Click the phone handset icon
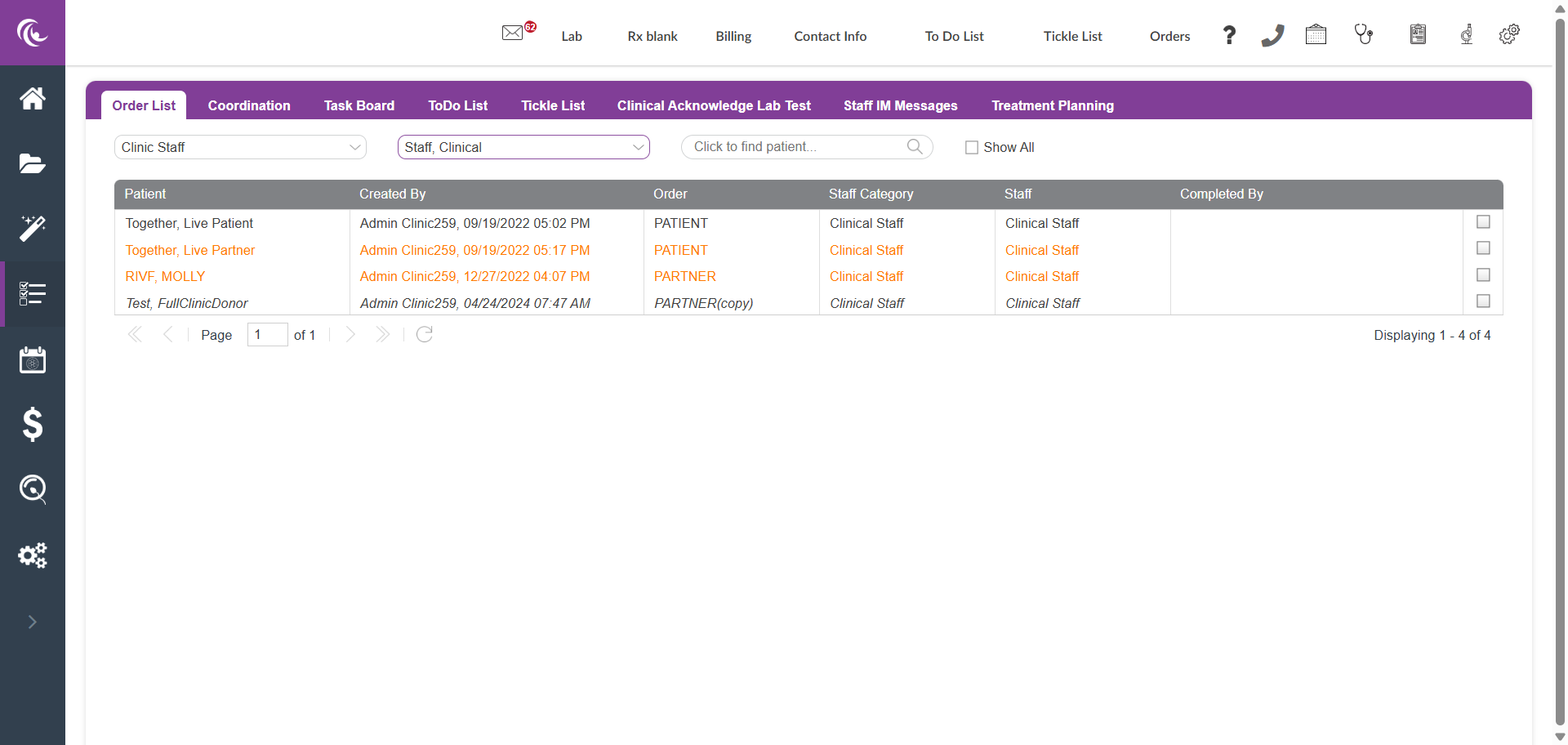Screen dimensions: 1568x745 pyautogui.click(x=1272, y=35)
